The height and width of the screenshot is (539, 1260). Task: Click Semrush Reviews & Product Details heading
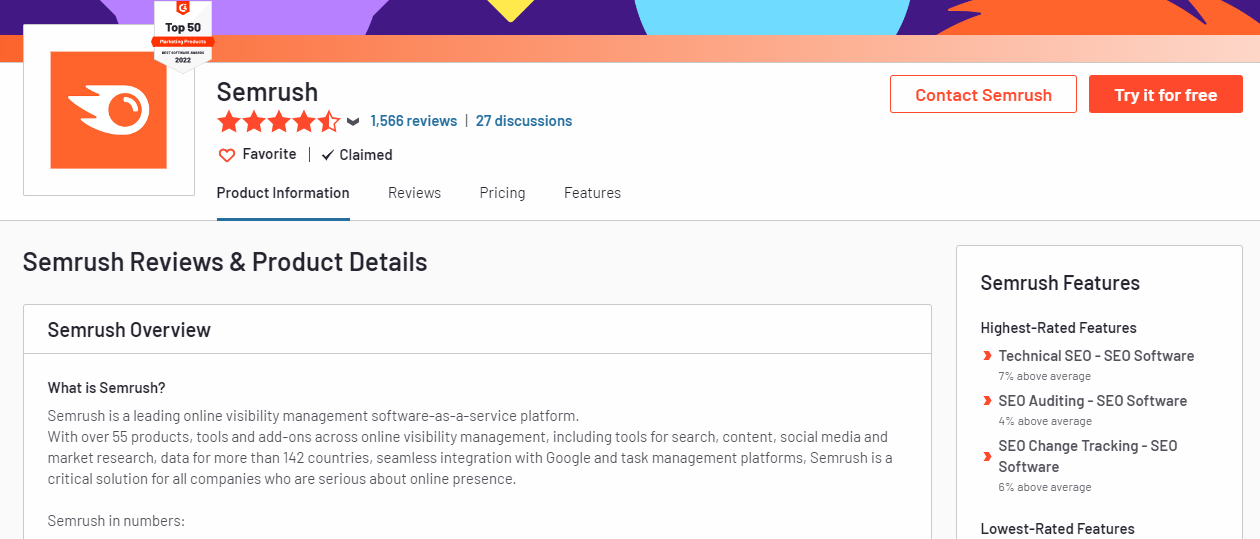[225, 262]
